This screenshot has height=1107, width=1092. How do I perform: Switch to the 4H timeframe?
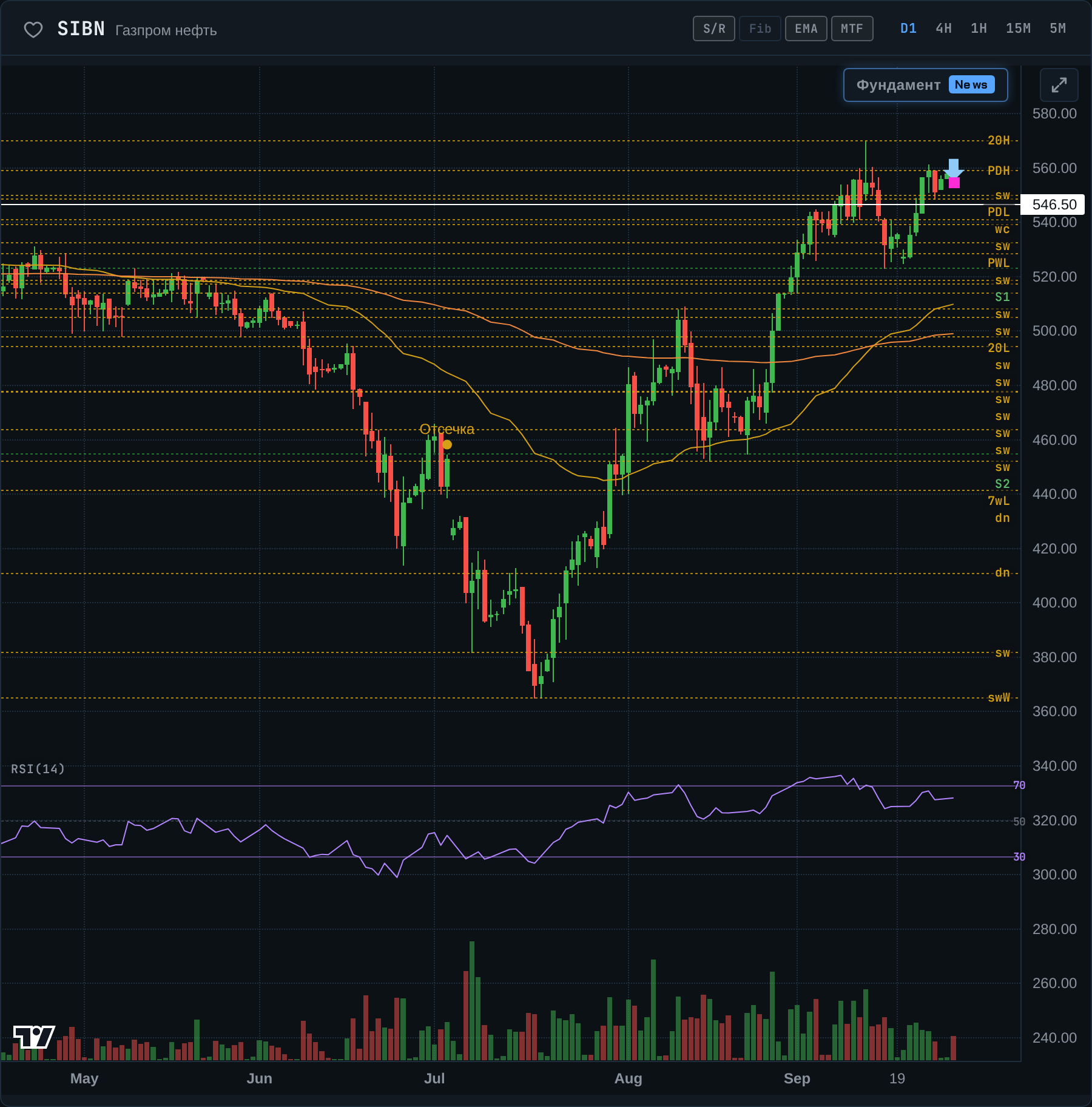[x=943, y=29]
